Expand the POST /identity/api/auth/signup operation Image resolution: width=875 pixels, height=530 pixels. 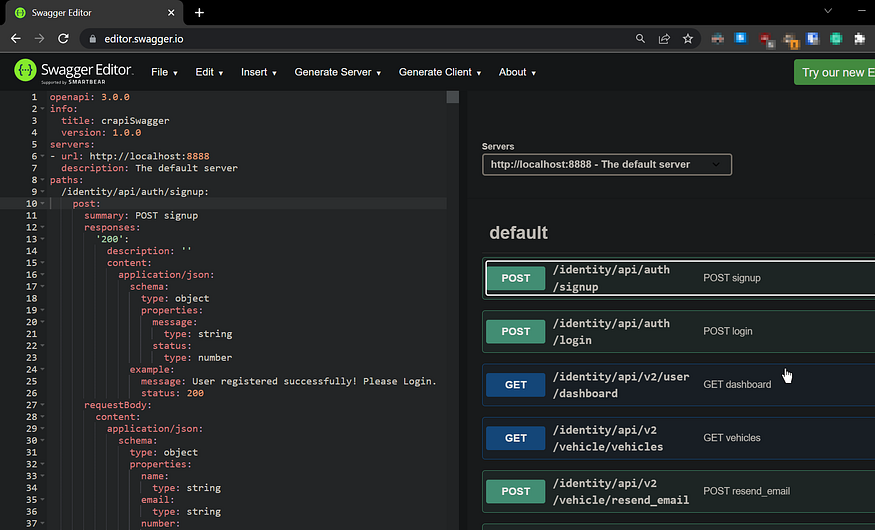[679, 278]
